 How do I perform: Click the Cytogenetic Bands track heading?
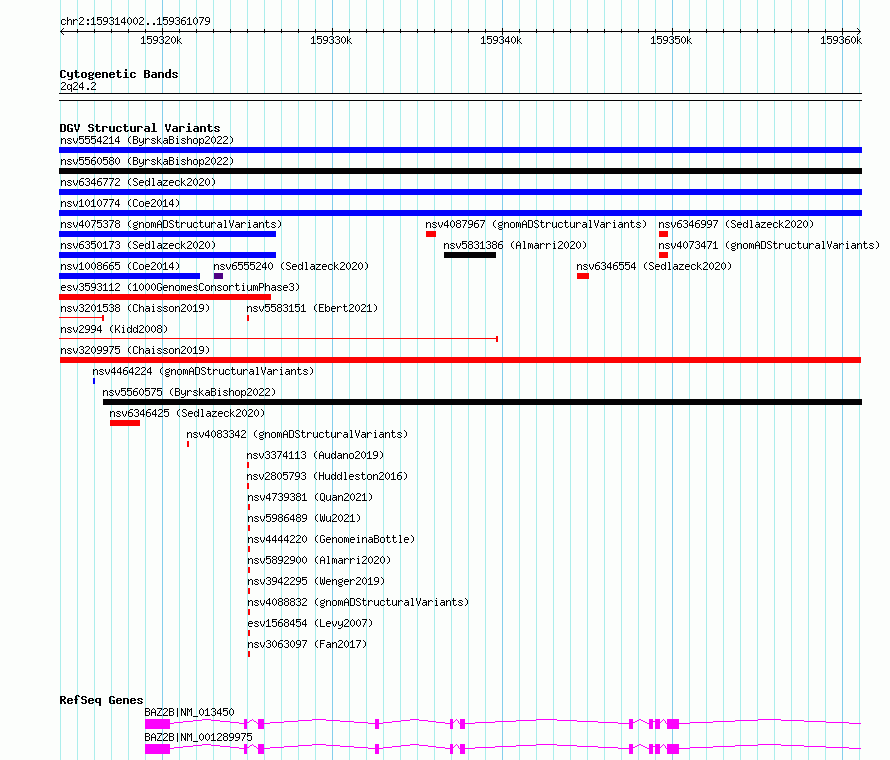[119, 74]
